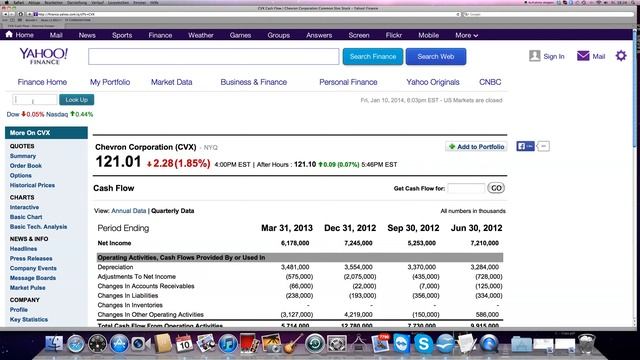Open QuickTime Player from the Dock
The image size is (640, 360).
click(x=489, y=343)
